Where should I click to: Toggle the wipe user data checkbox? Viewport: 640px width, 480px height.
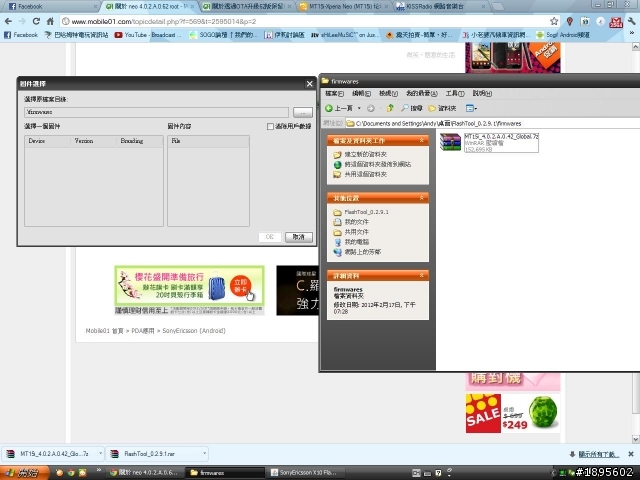pos(270,127)
